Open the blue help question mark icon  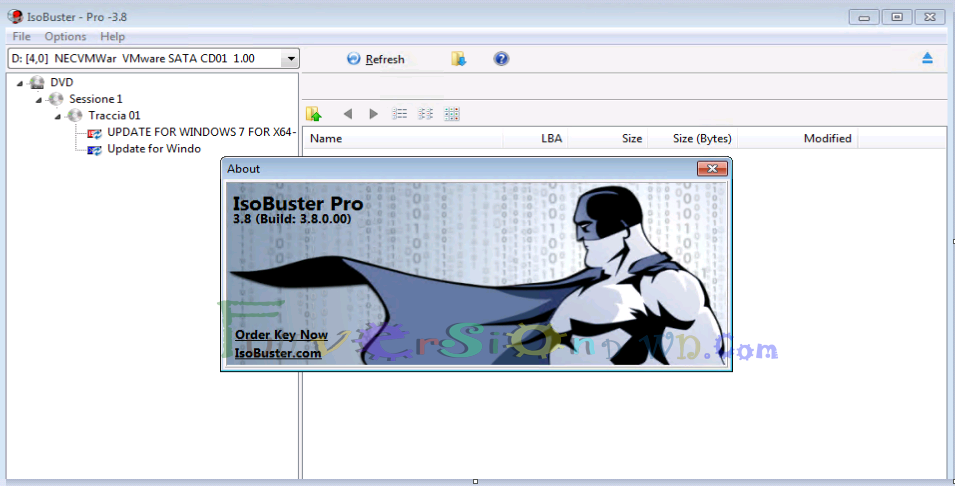pos(501,58)
